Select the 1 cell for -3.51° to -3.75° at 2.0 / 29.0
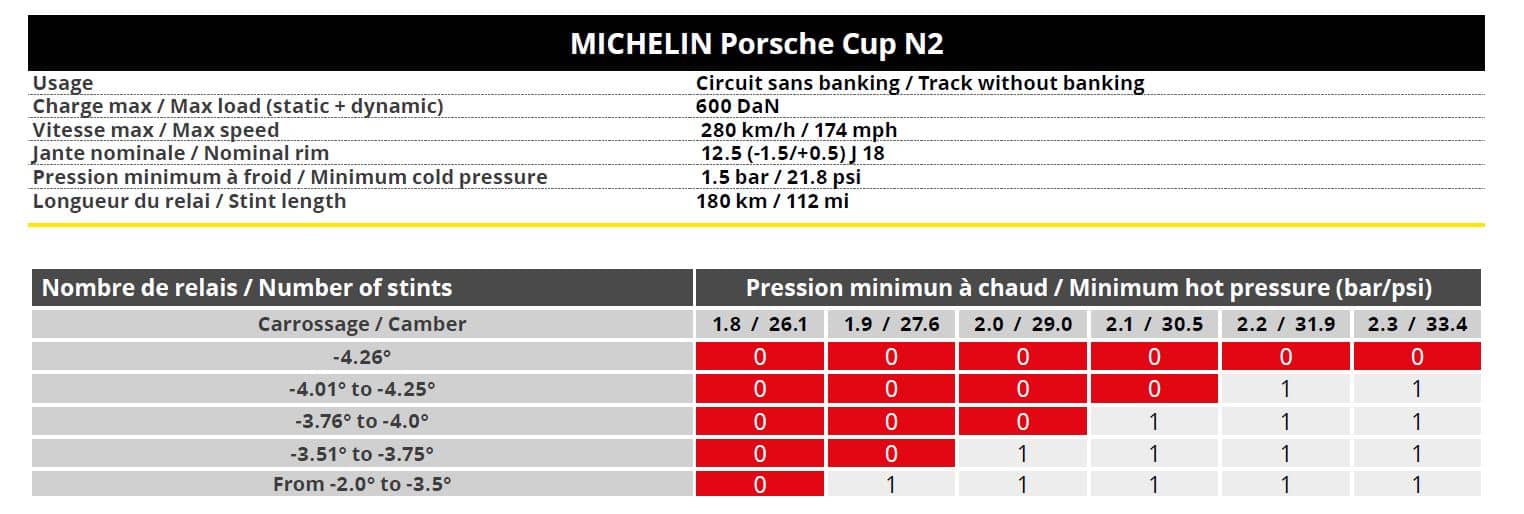Viewport: 1524px width, 514px height. tap(1022, 453)
